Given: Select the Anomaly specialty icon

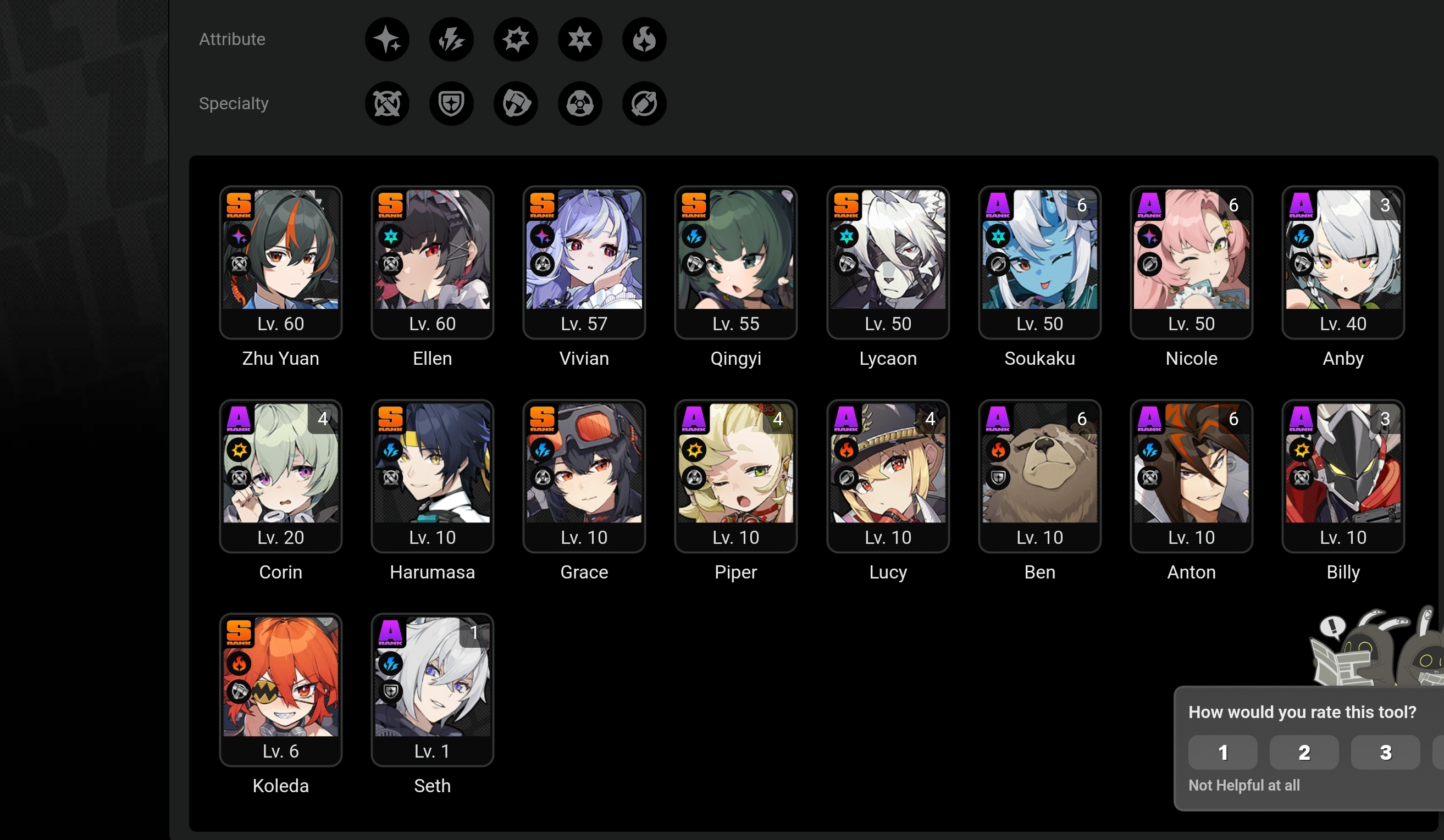Looking at the screenshot, I should click(579, 104).
